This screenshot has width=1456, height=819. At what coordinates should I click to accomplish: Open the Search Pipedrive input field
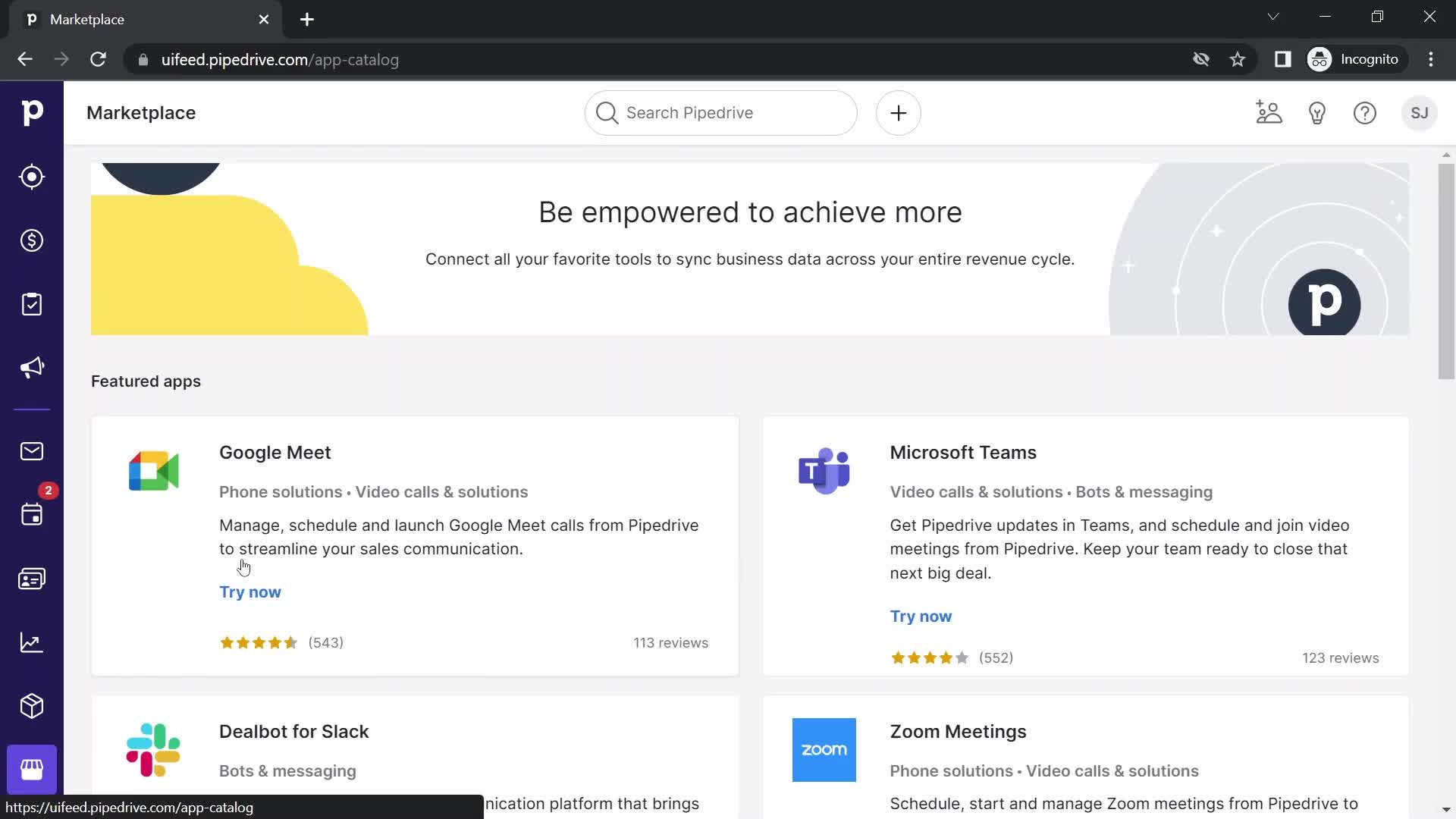click(x=721, y=113)
